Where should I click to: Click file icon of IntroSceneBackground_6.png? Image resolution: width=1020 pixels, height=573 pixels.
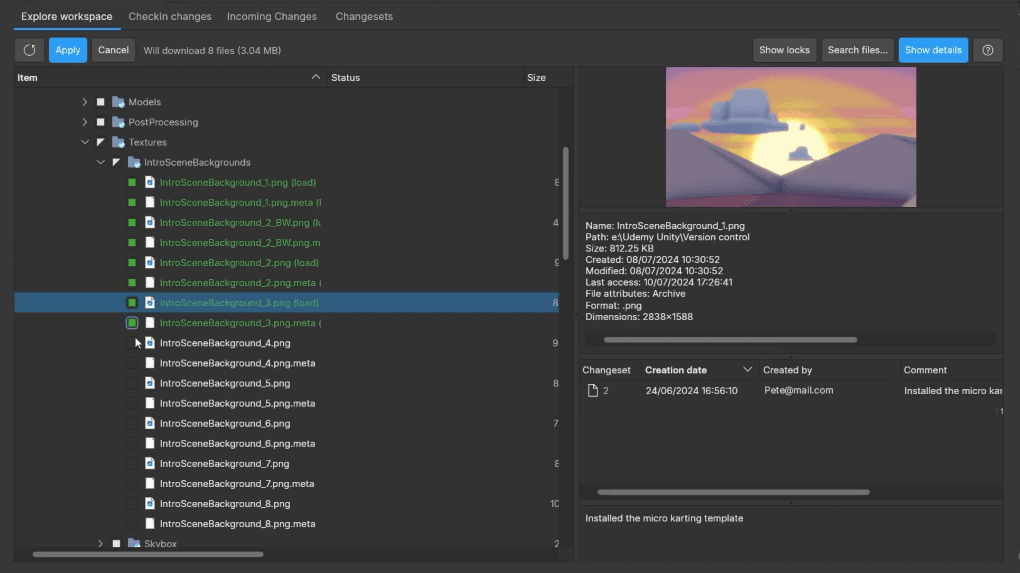[x=150, y=423]
